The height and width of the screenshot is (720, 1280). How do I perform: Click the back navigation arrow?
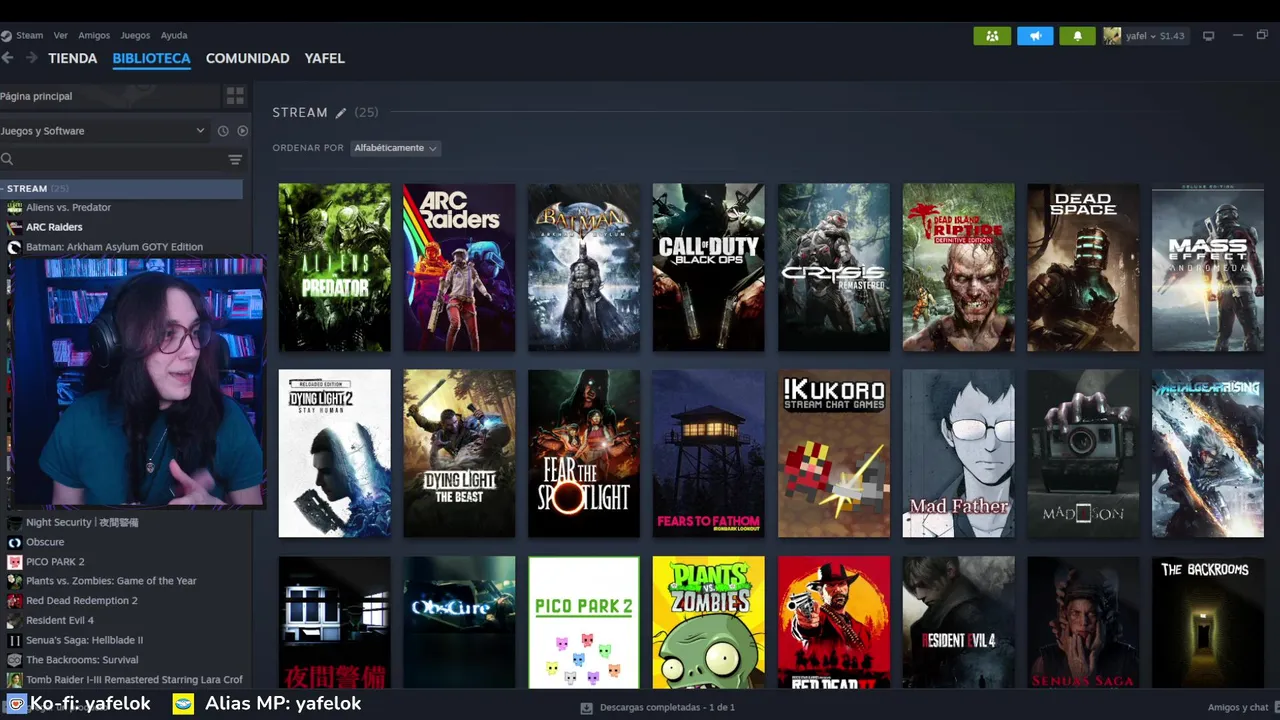[8, 58]
